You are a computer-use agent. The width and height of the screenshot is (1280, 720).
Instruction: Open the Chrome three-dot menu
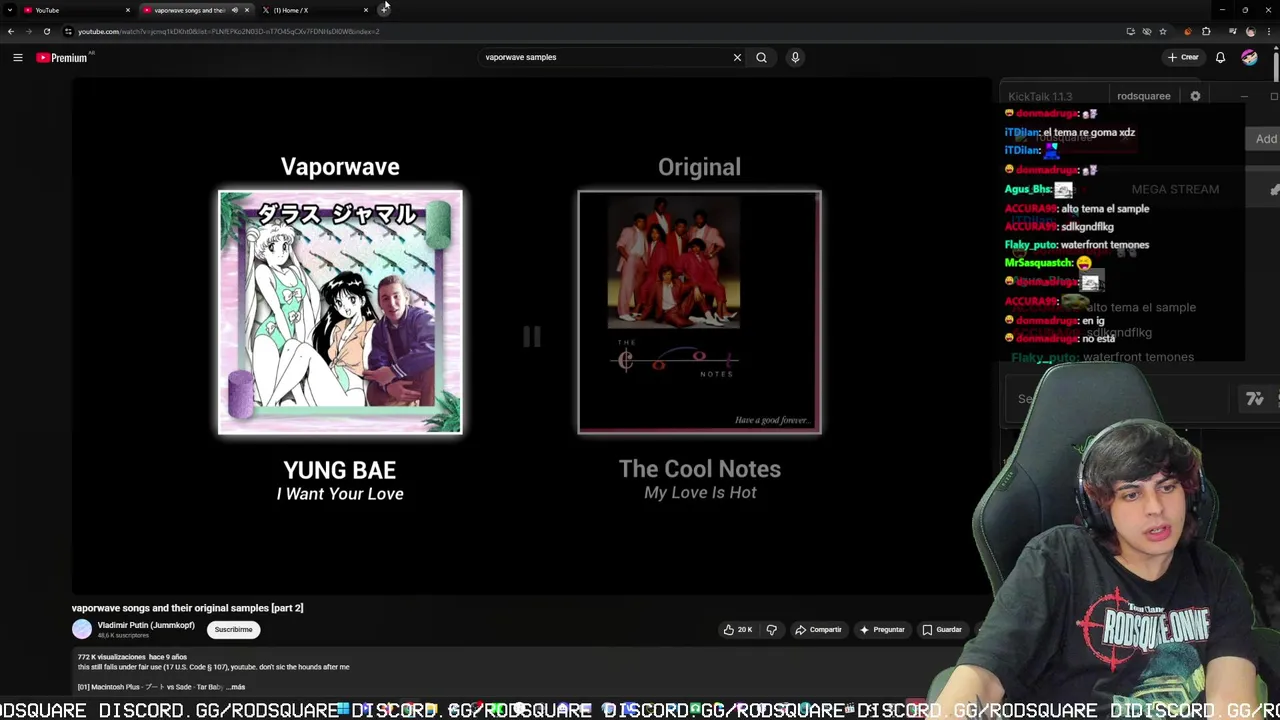(x=1268, y=31)
